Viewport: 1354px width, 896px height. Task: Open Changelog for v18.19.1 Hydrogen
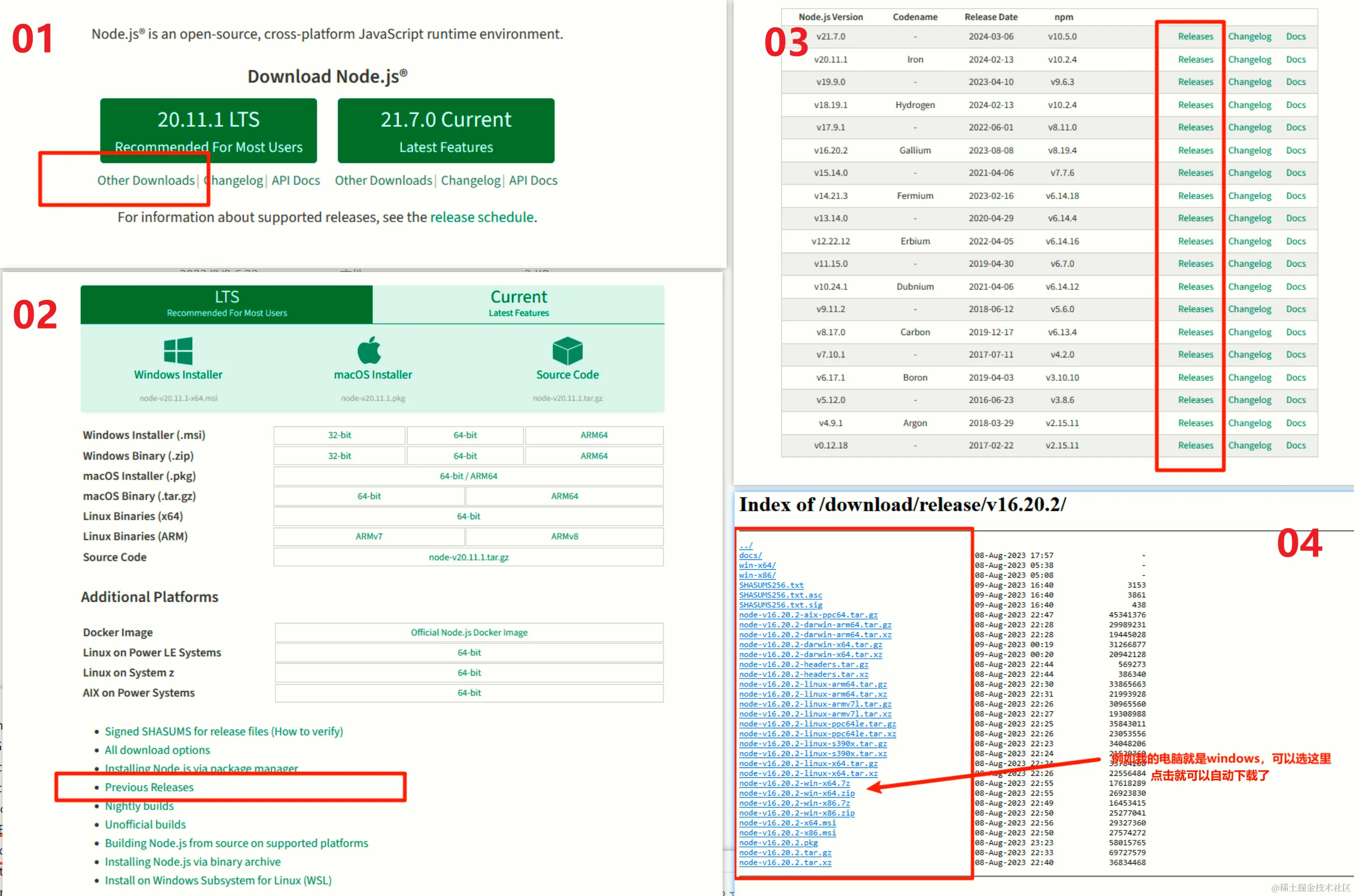point(1249,105)
